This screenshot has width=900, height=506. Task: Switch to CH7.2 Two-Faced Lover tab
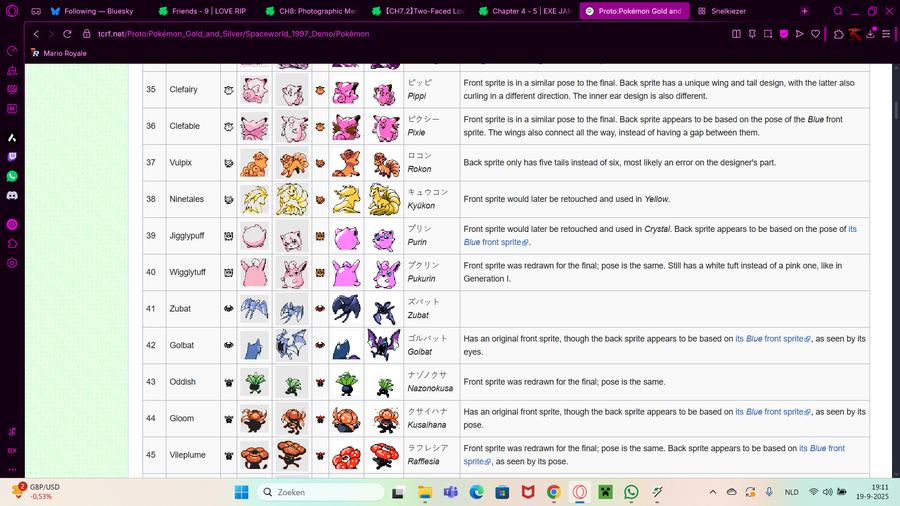tap(419, 11)
